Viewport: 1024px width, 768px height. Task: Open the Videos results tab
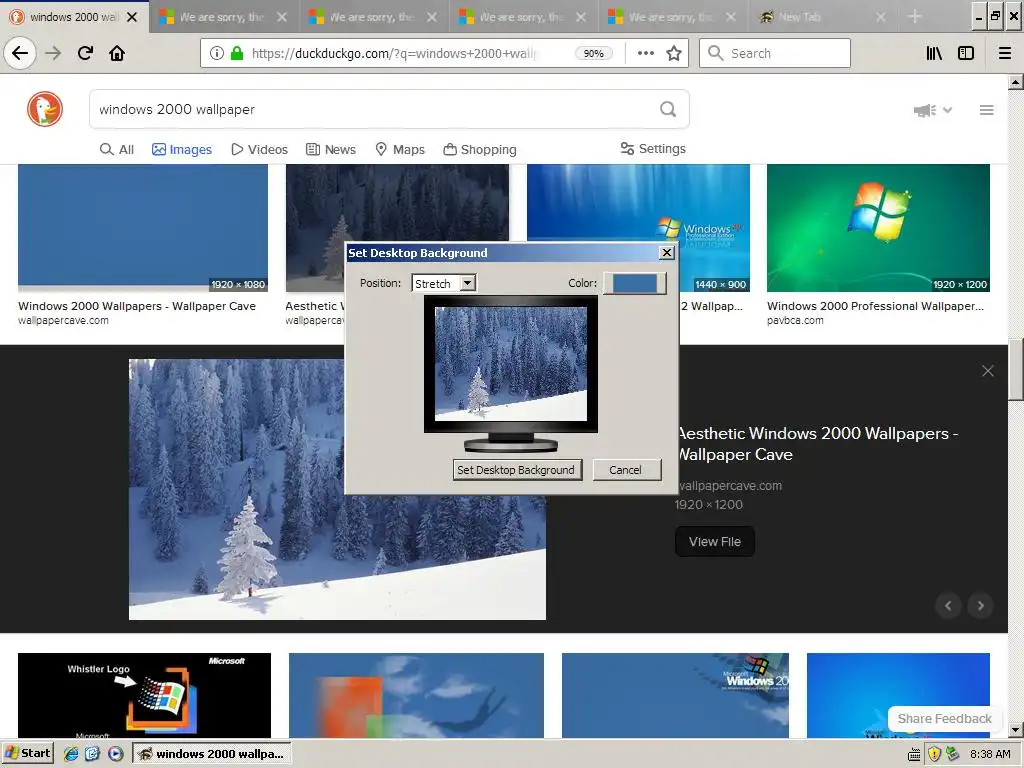[x=259, y=150]
